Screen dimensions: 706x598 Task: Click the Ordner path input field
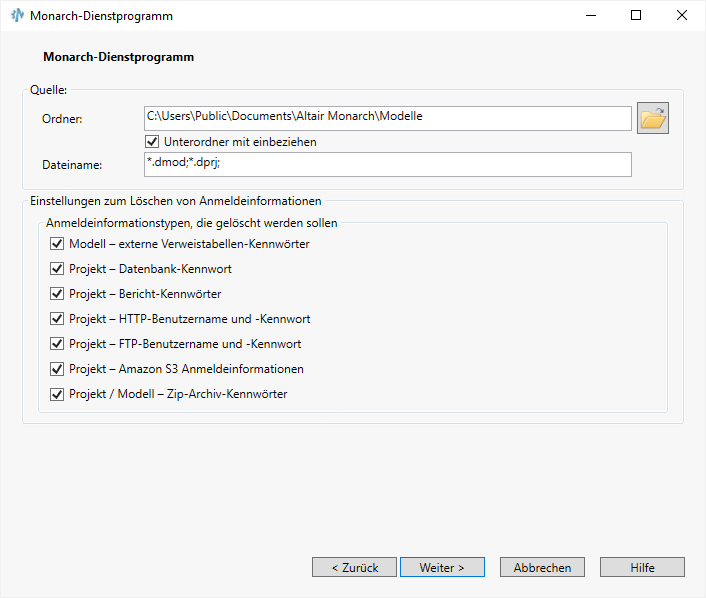tap(388, 118)
